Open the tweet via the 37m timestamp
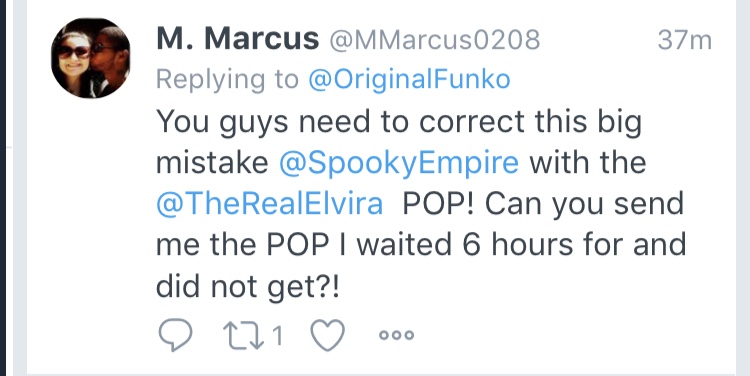 684,40
